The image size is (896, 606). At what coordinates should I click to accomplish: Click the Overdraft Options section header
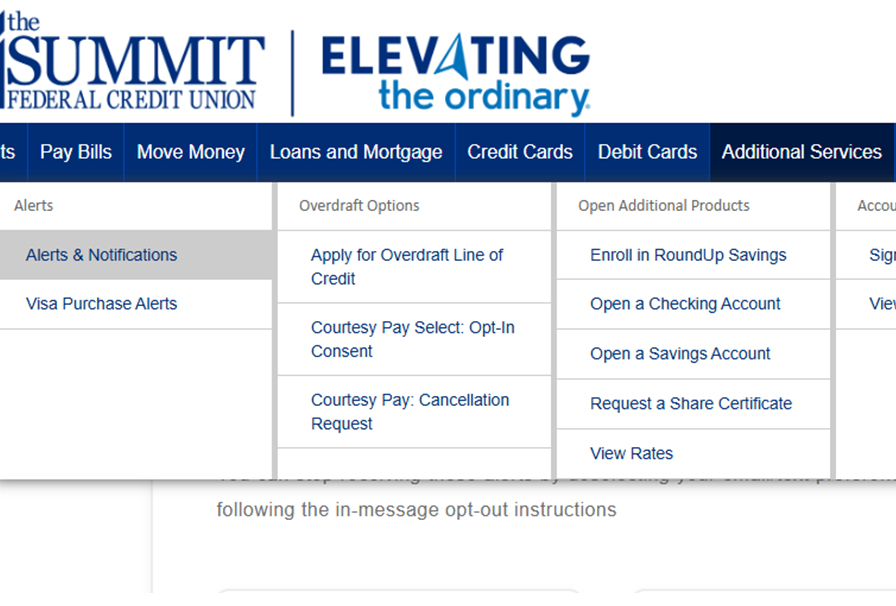359,206
